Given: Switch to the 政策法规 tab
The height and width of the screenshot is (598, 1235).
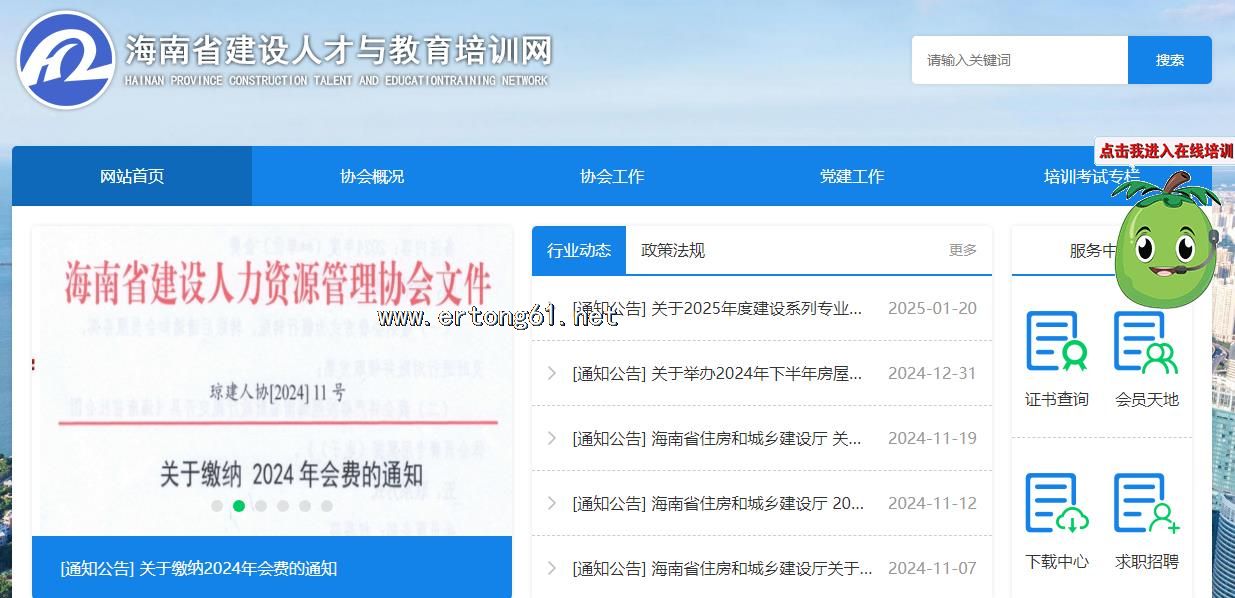Looking at the screenshot, I should pyautogui.click(x=673, y=250).
